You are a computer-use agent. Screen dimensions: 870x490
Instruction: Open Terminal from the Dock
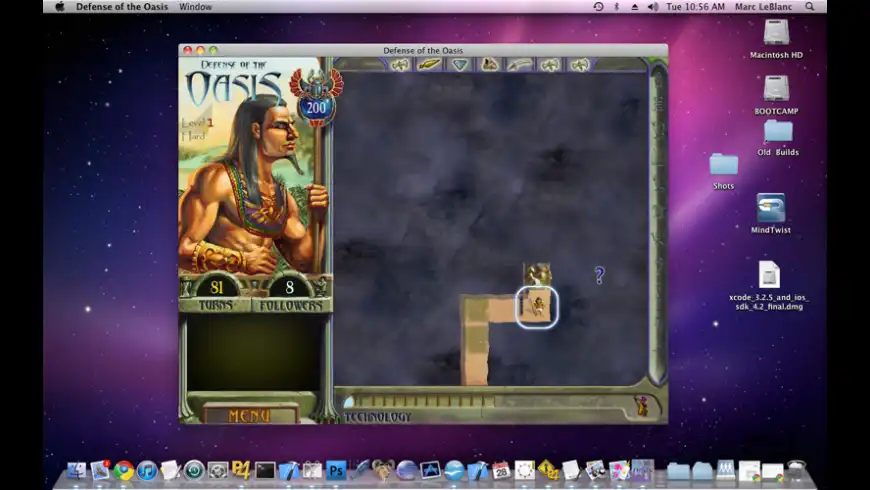coord(265,471)
